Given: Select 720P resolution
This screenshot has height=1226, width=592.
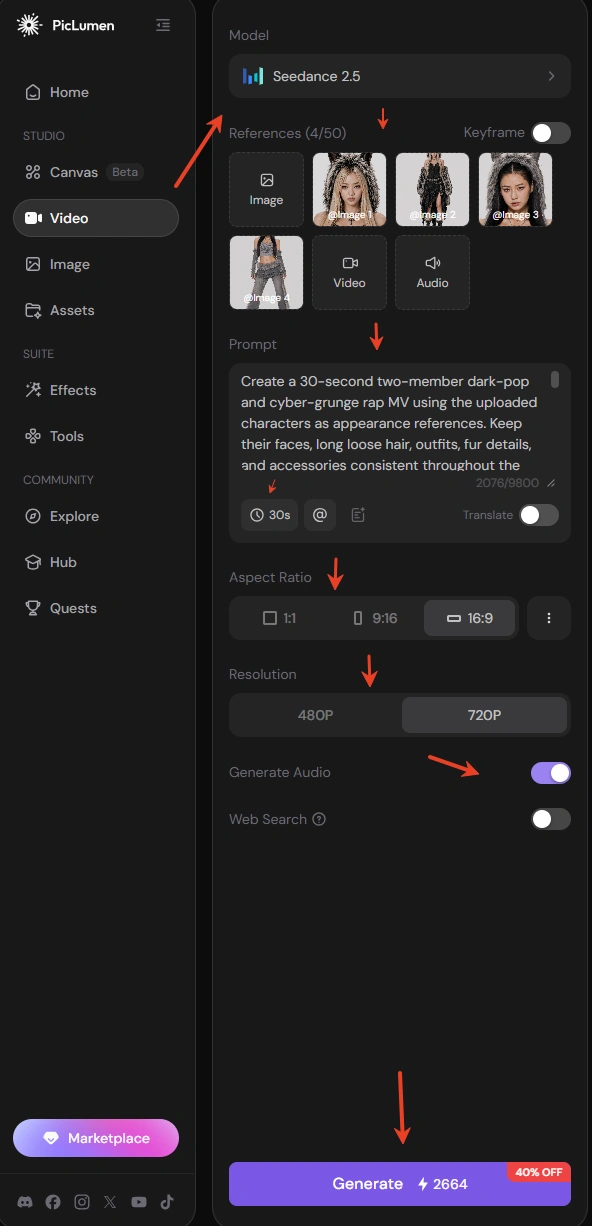Looking at the screenshot, I should [484, 715].
